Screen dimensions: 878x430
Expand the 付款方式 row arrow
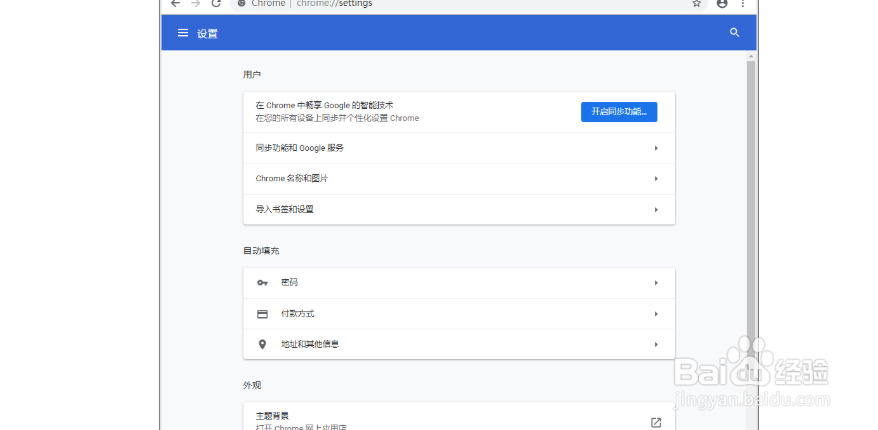pos(656,314)
